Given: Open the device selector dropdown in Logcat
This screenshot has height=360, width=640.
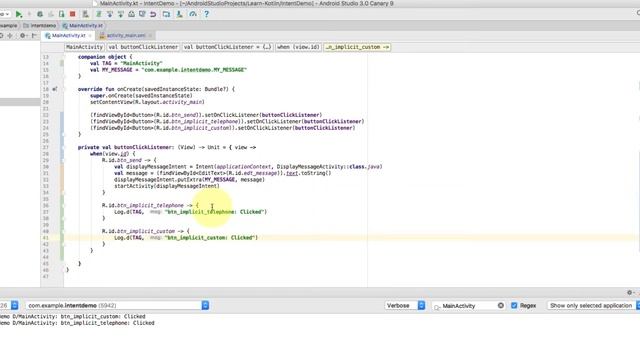Looking at the screenshot, I should (x=9, y=305).
